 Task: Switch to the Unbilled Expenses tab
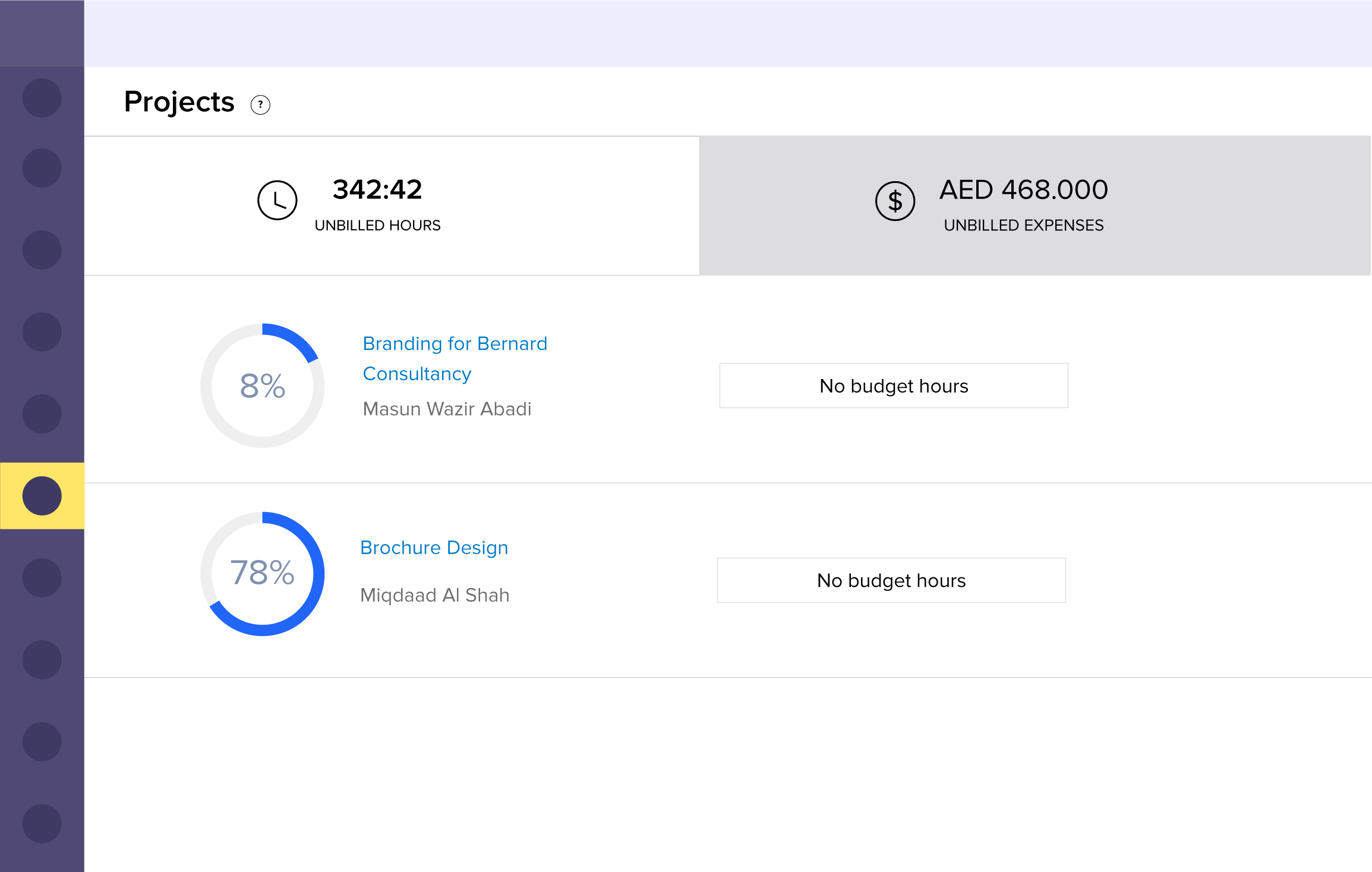[x=1034, y=206]
